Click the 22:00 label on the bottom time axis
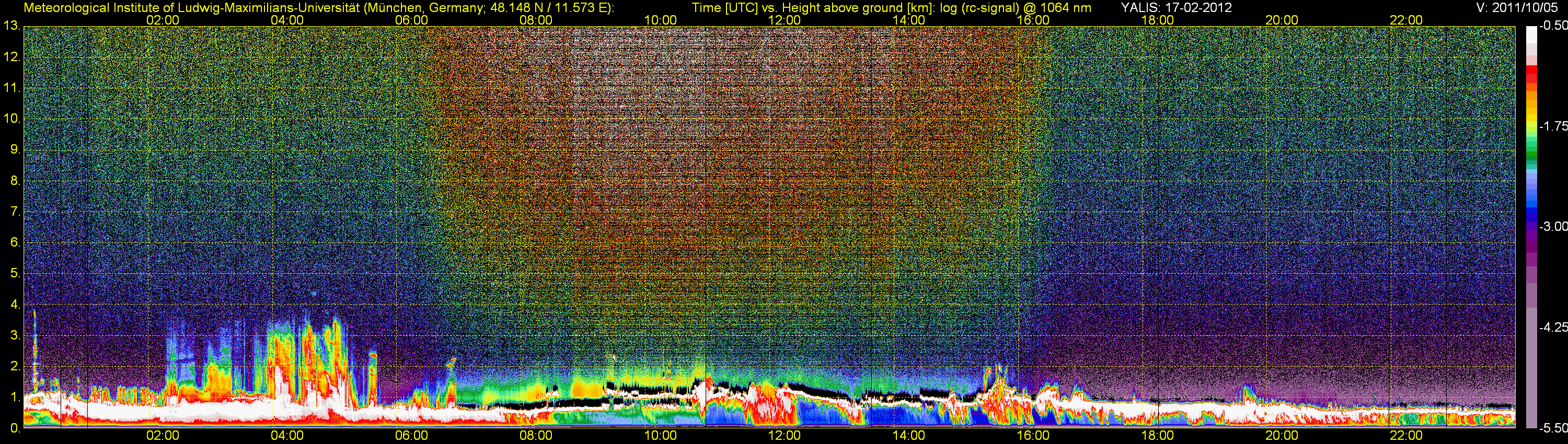 pyautogui.click(x=1406, y=436)
